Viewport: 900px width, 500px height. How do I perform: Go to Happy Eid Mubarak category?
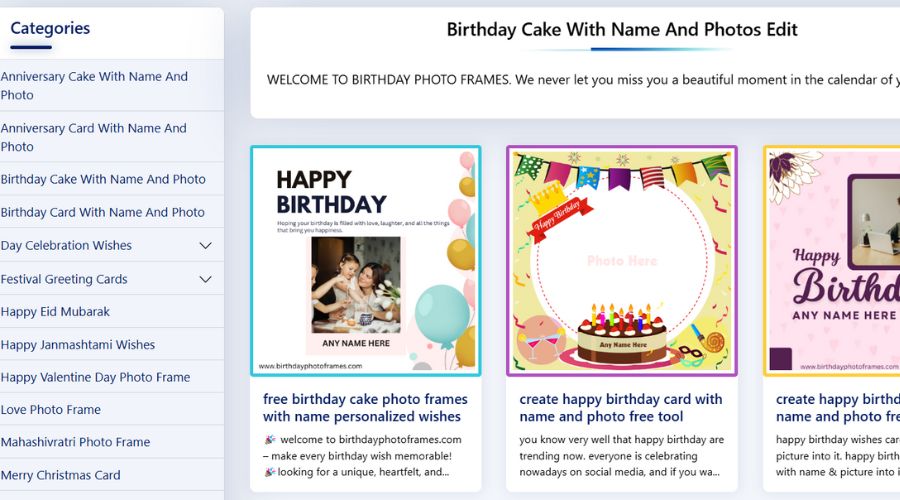55,312
